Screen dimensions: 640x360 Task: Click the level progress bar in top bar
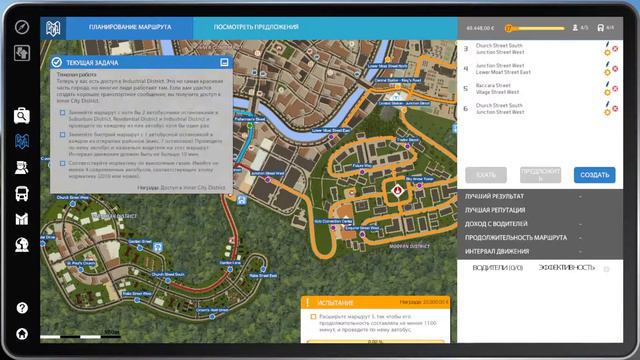pos(535,28)
